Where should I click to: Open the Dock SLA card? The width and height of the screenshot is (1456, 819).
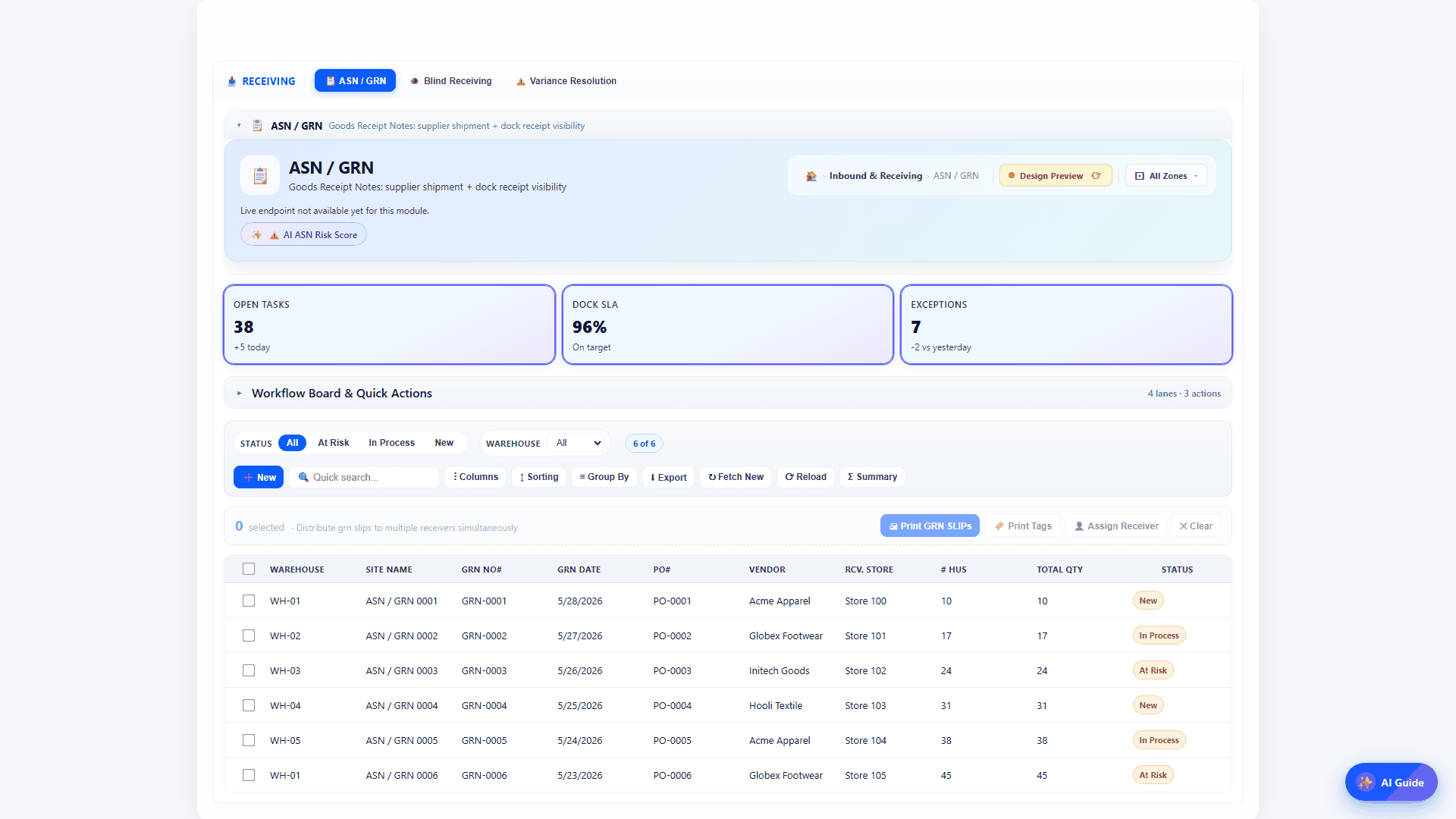point(728,325)
